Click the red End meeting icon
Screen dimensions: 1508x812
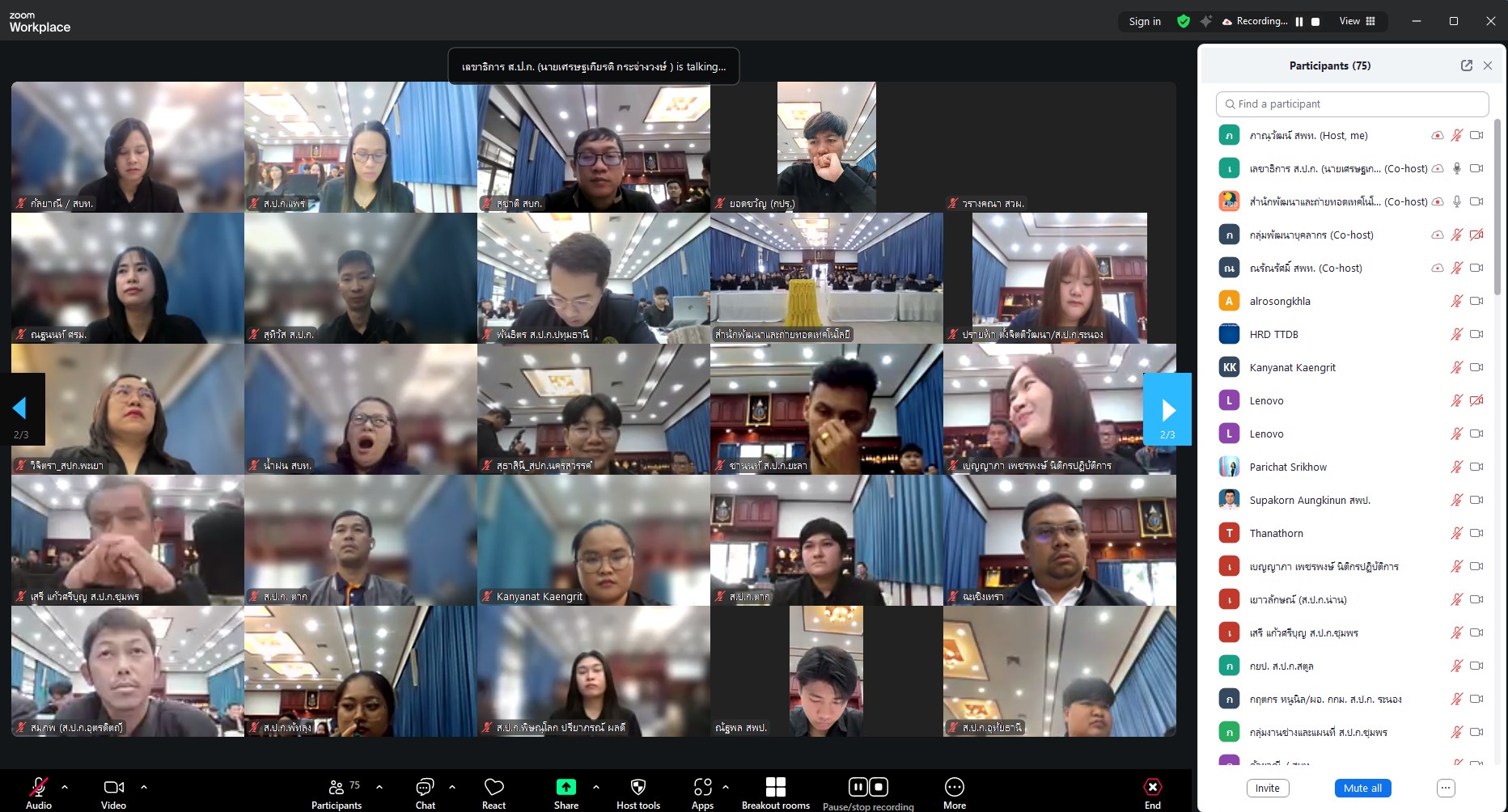(1152, 788)
